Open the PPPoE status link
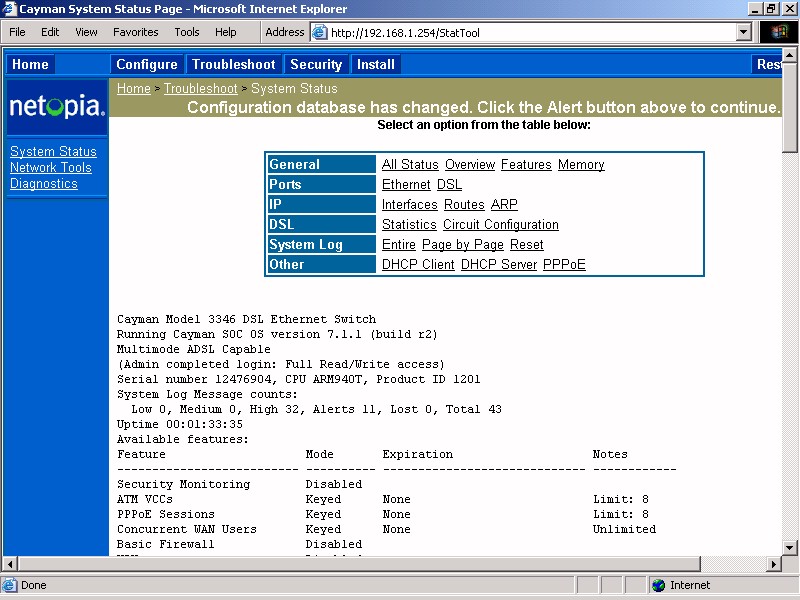The width and height of the screenshot is (800, 600). click(564, 264)
